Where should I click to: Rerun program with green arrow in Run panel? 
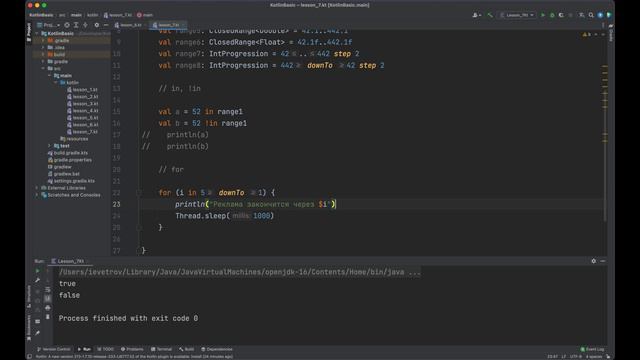coord(38,271)
